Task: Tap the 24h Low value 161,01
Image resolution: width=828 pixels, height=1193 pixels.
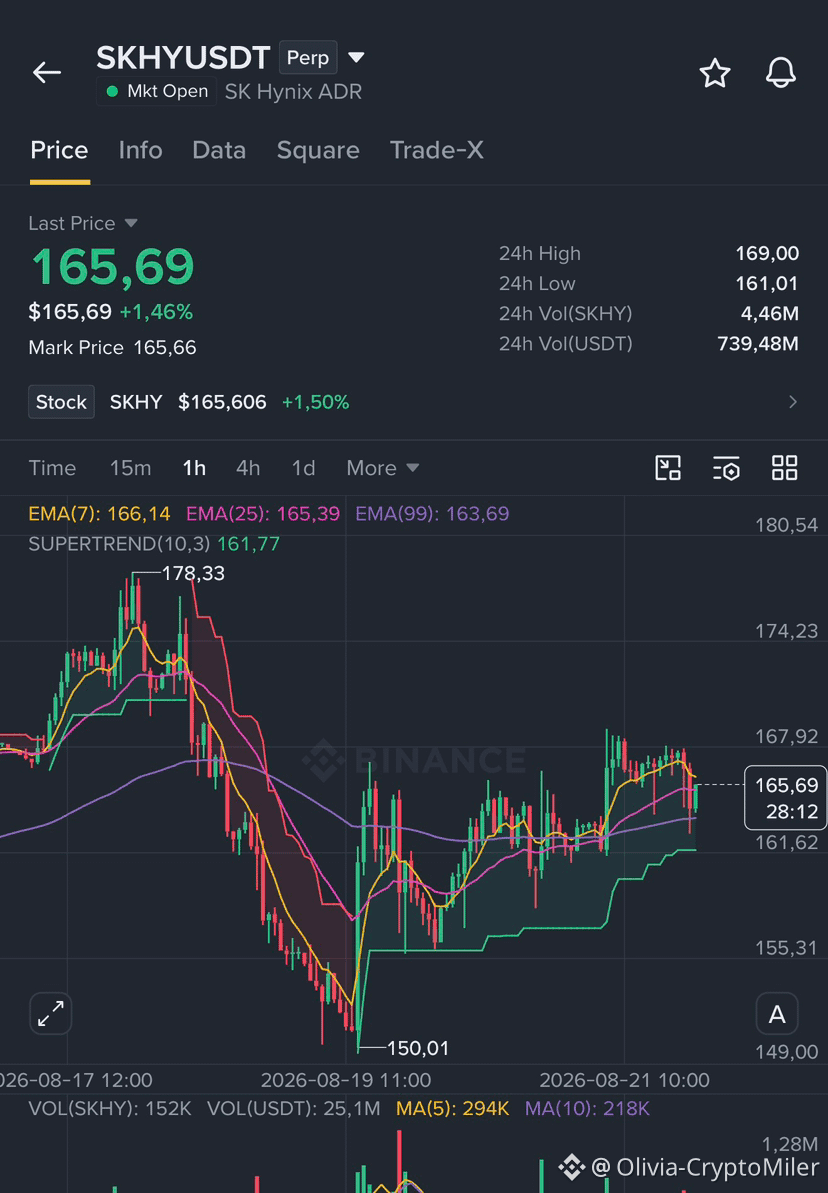Action: (x=767, y=284)
